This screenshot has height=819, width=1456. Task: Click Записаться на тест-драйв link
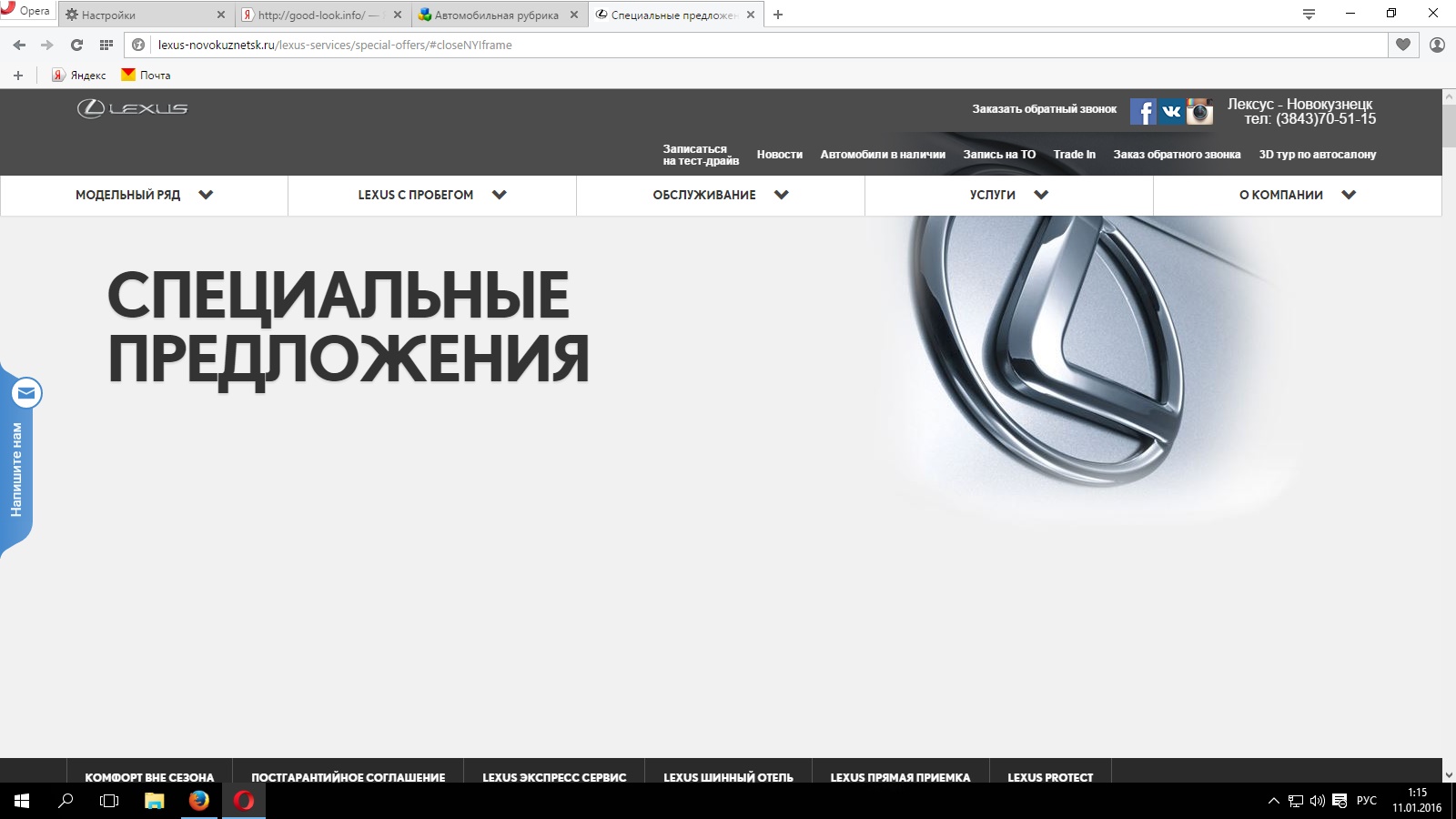click(701, 155)
